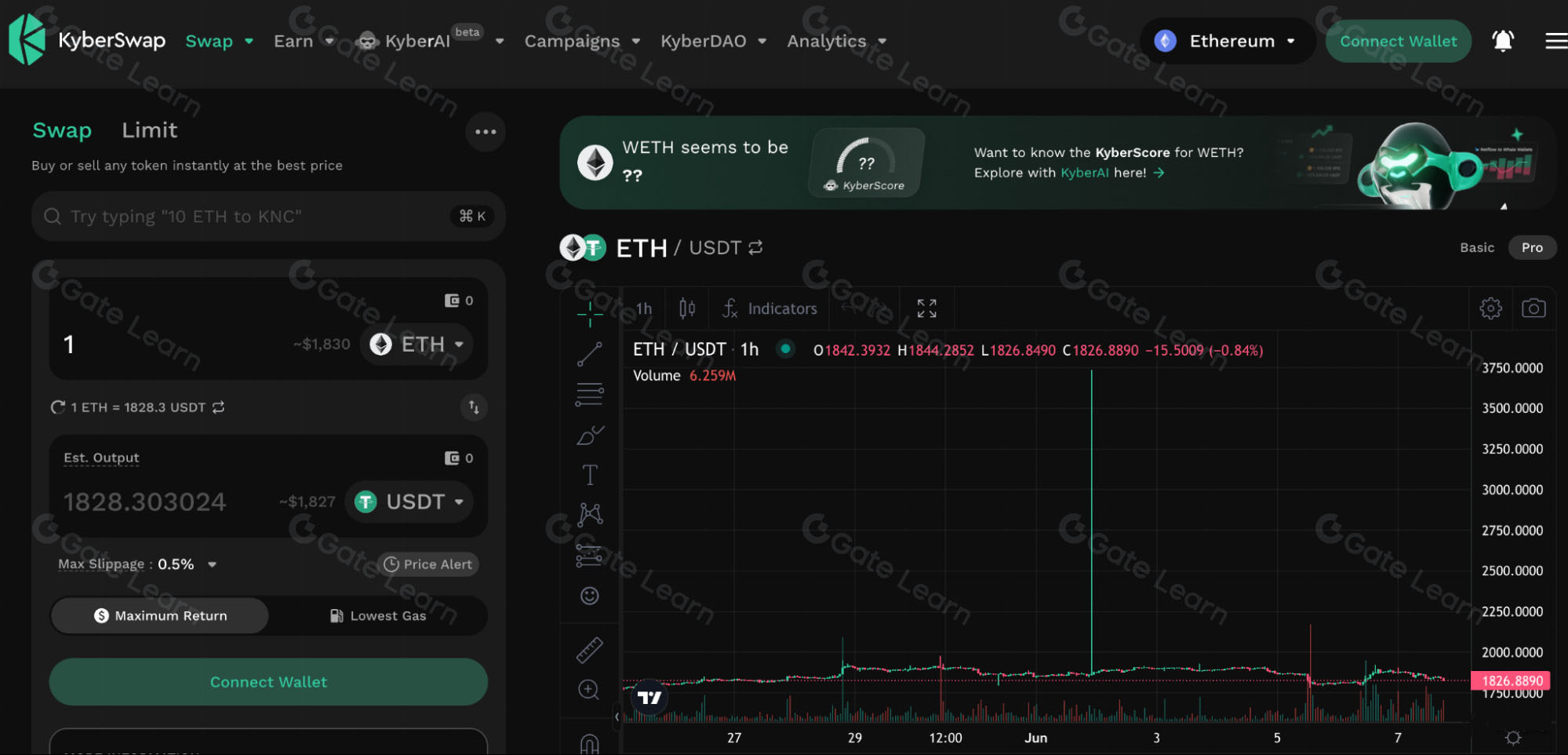Click the ETH wallet balance icon

(452, 301)
